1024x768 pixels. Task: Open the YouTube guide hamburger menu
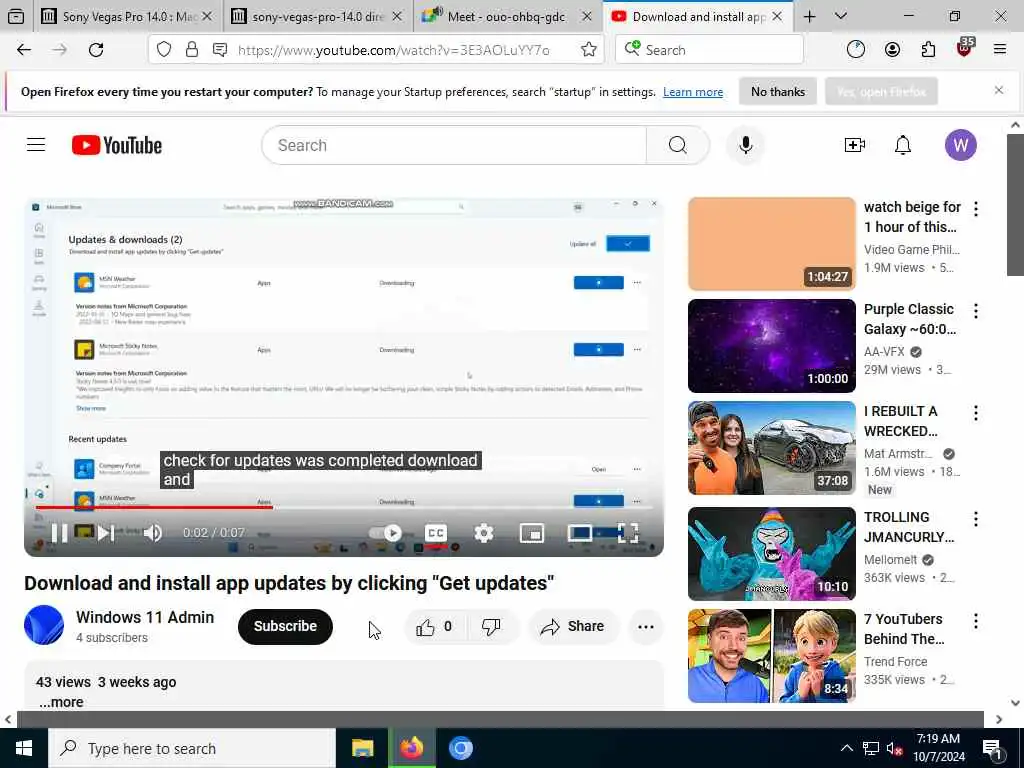point(36,145)
